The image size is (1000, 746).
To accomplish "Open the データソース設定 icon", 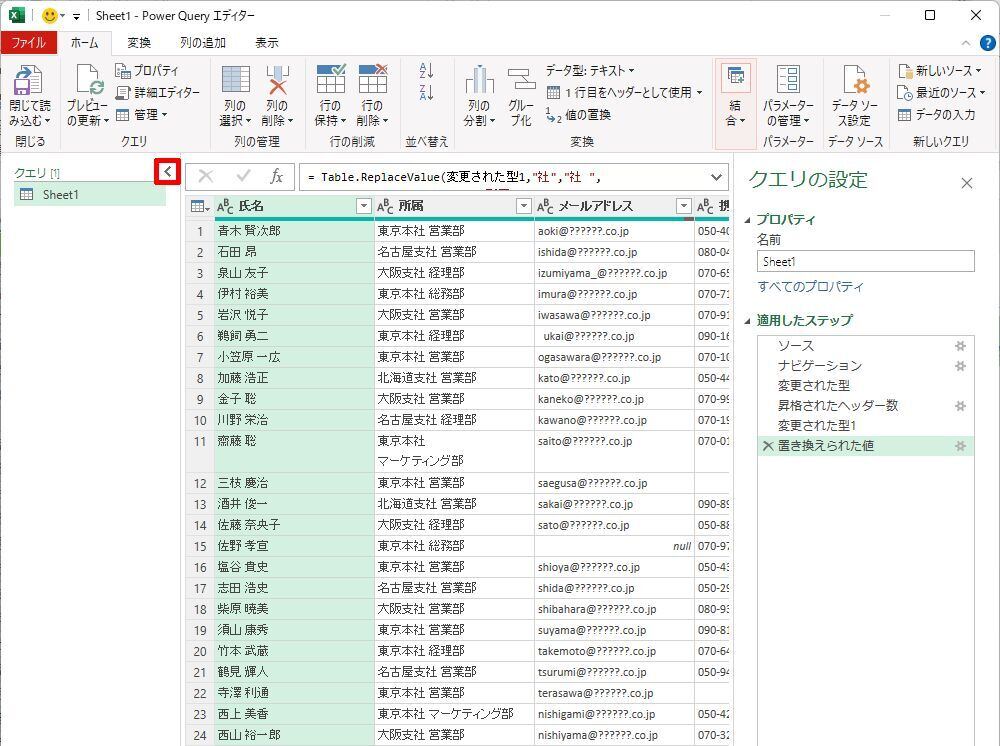I will click(854, 83).
